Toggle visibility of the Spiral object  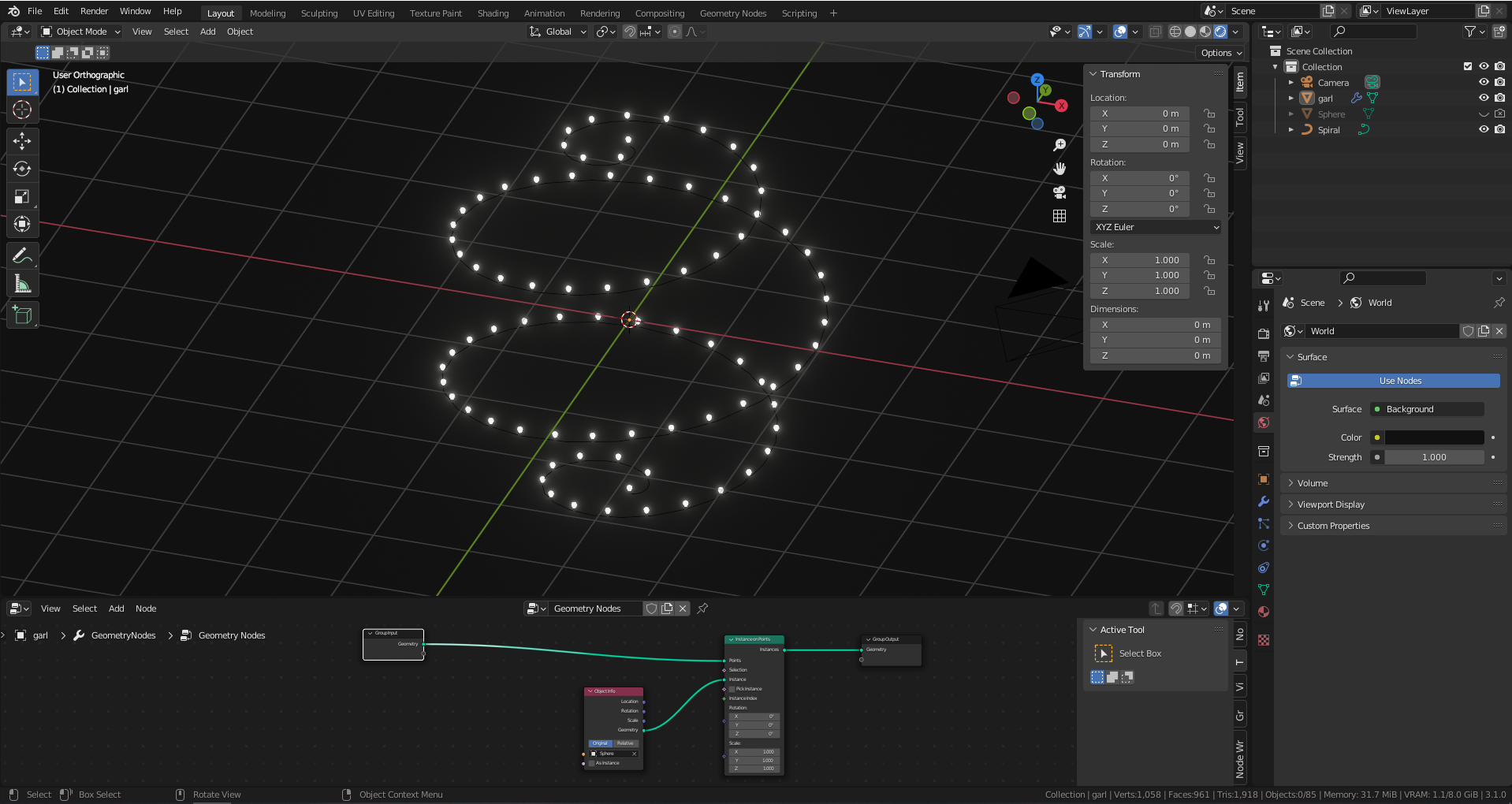tap(1483, 130)
